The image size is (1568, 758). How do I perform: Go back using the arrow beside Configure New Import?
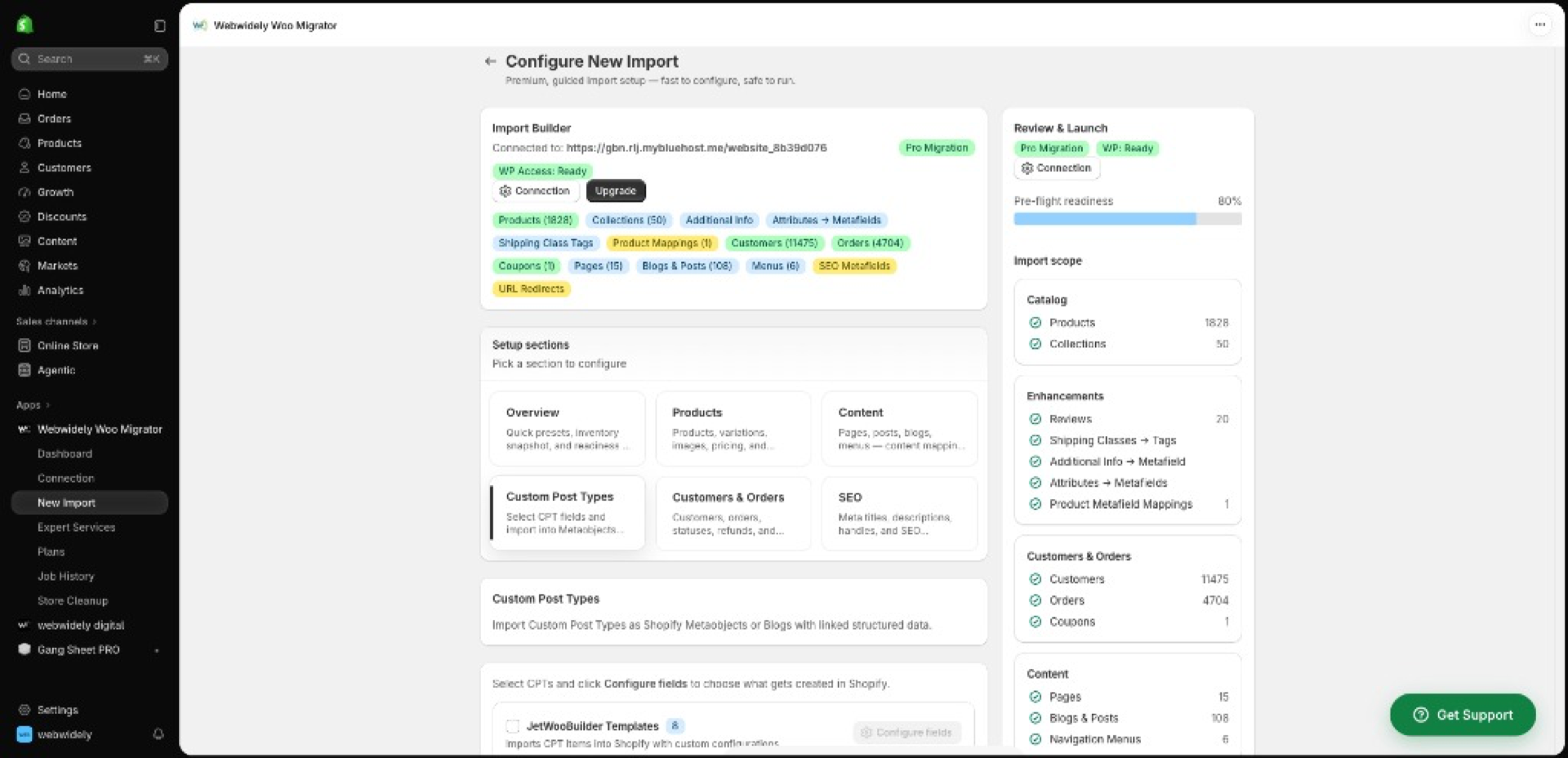tap(490, 61)
